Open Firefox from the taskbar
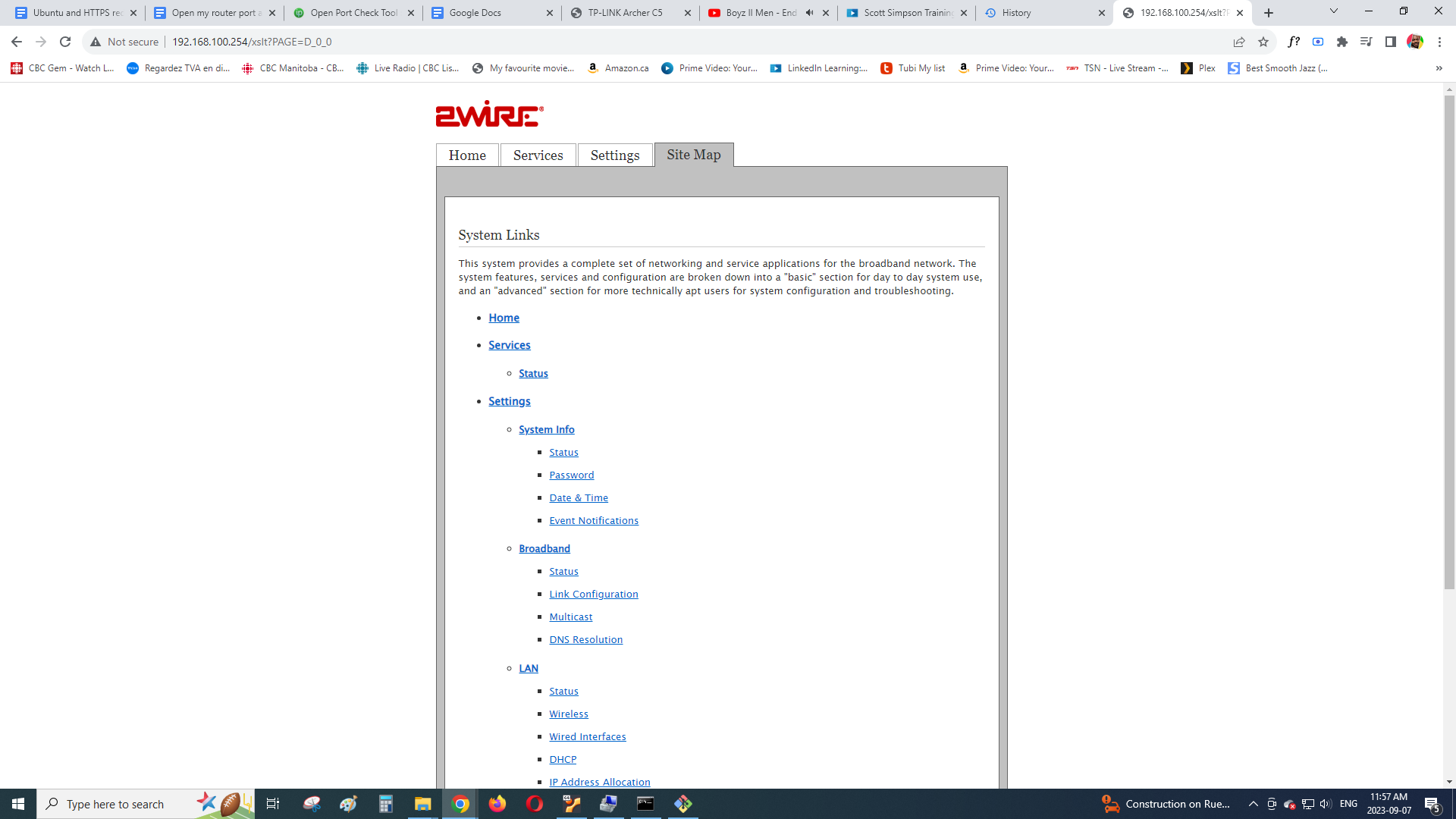 tap(497, 804)
